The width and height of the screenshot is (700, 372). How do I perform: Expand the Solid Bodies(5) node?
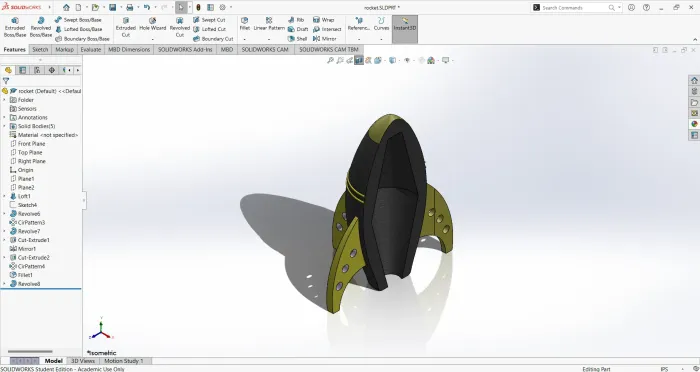point(4,126)
